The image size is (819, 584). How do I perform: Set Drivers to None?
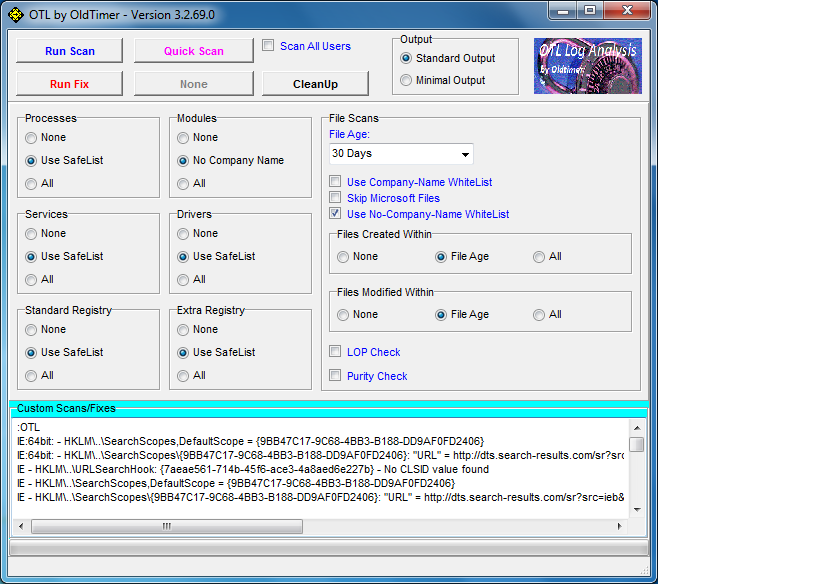click(x=183, y=233)
